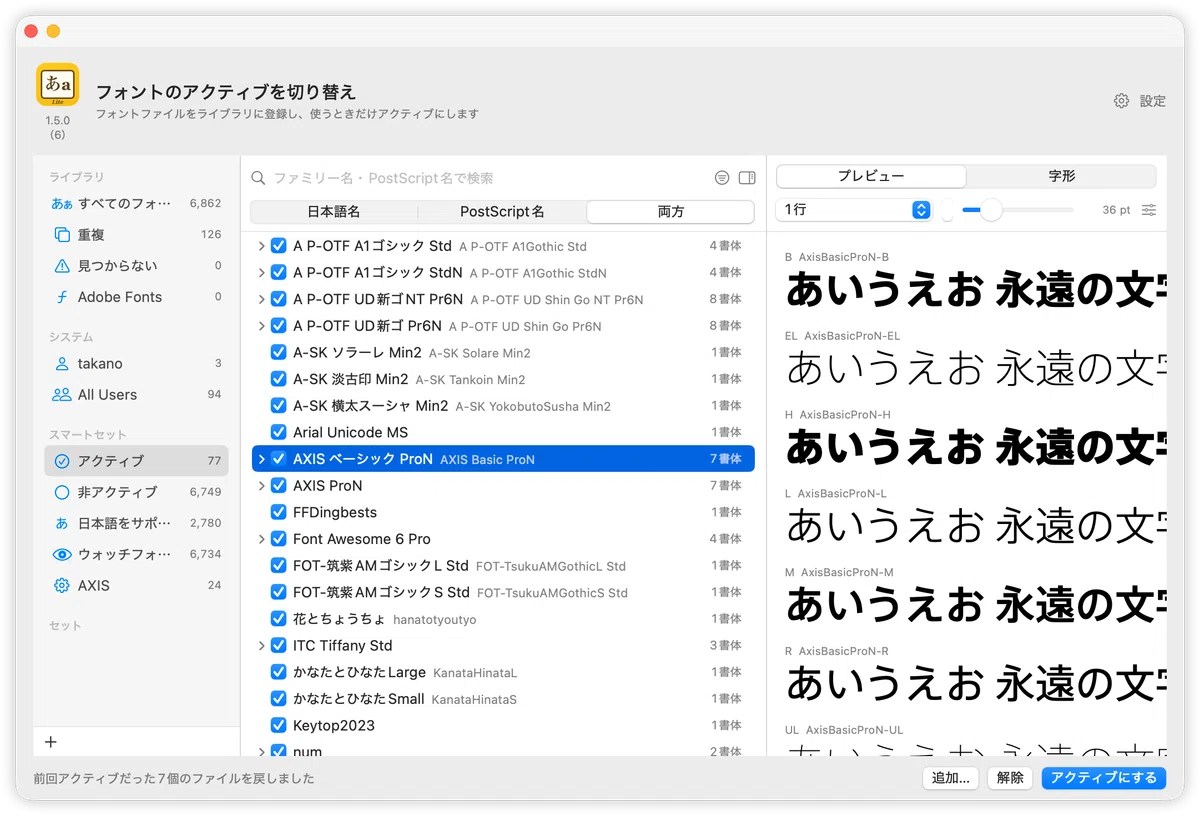This screenshot has height=816, width=1200.
Task: Click the font app logo icon
Action: tap(57, 85)
